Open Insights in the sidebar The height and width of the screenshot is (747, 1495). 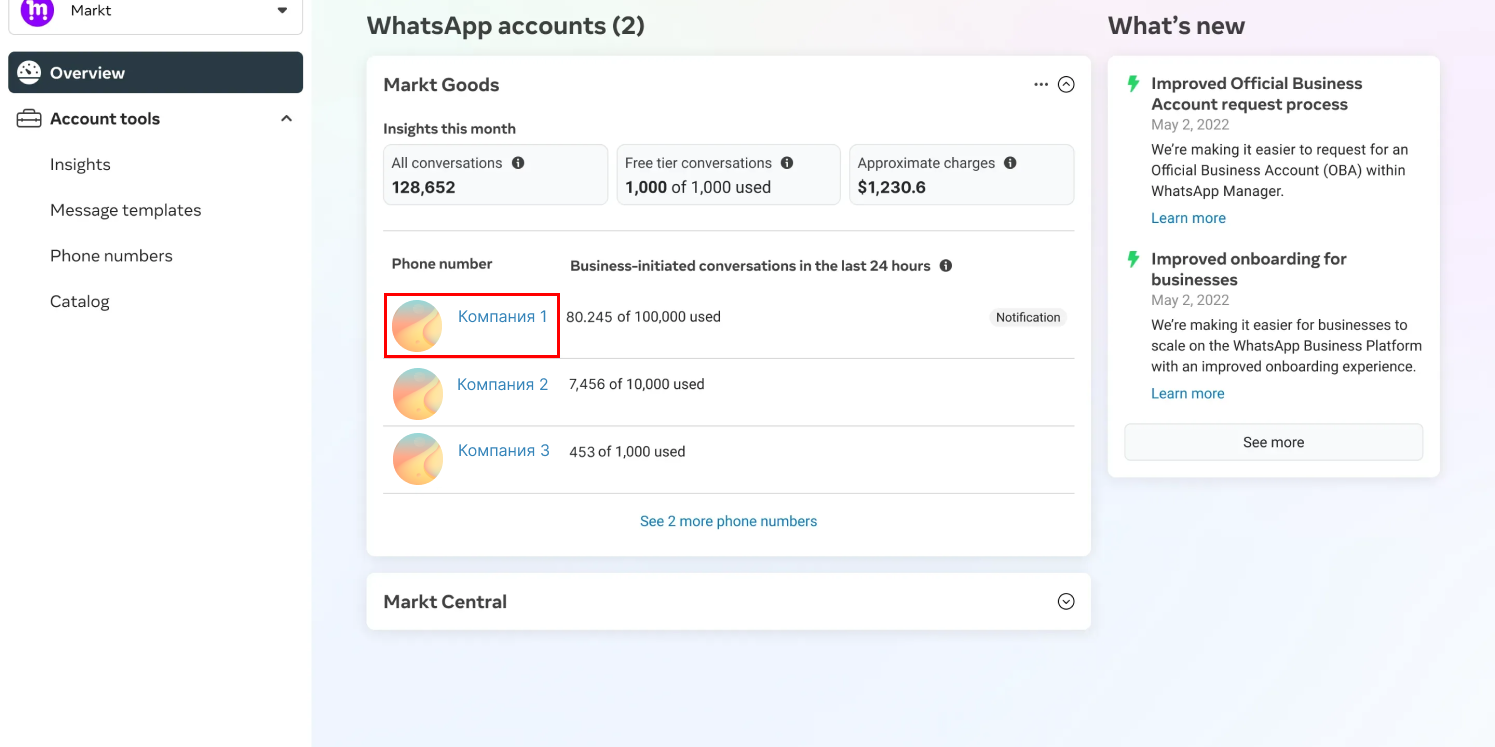80,165
